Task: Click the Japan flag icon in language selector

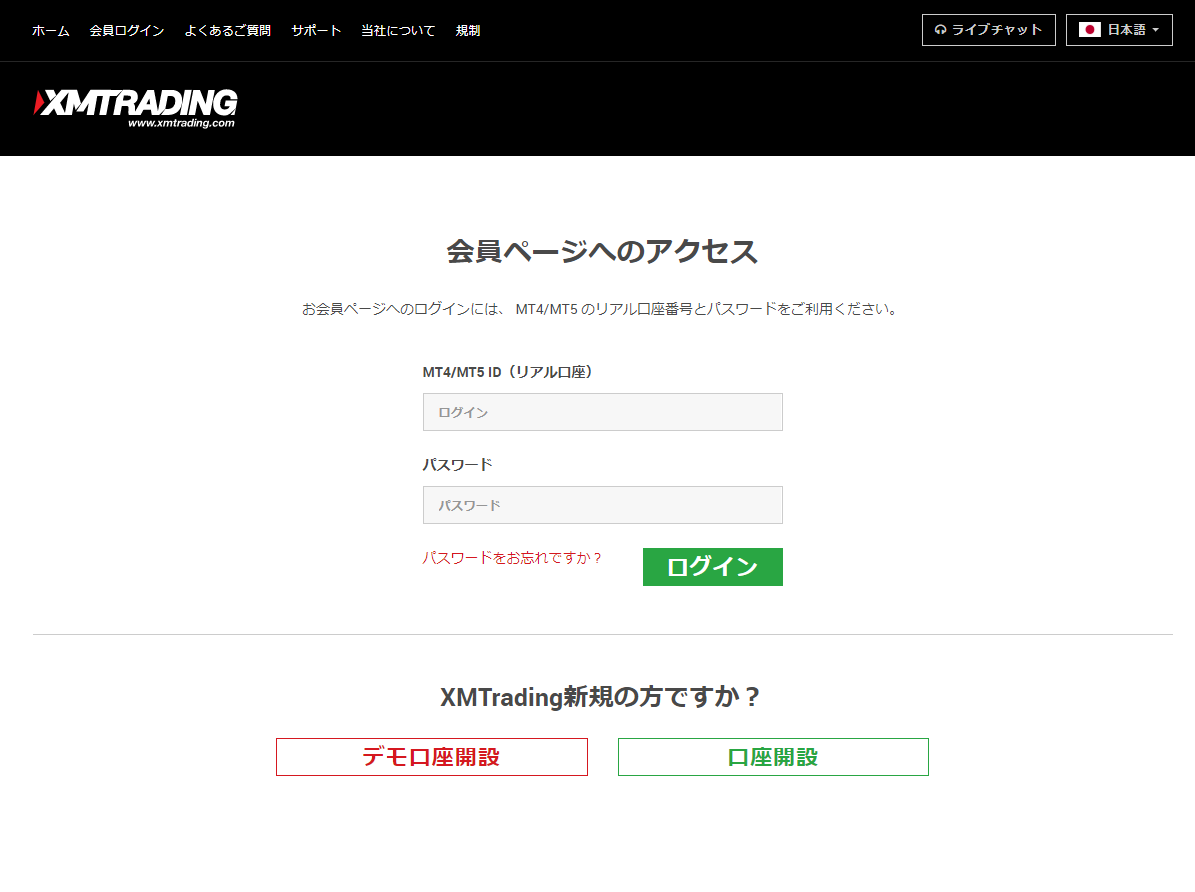Action: tap(1090, 30)
